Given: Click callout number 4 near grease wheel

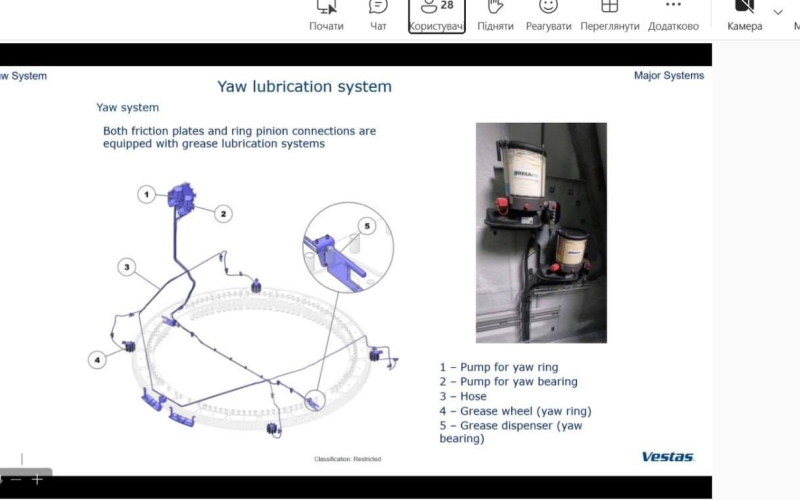Looking at the screenshot, I should click(97, 360).
